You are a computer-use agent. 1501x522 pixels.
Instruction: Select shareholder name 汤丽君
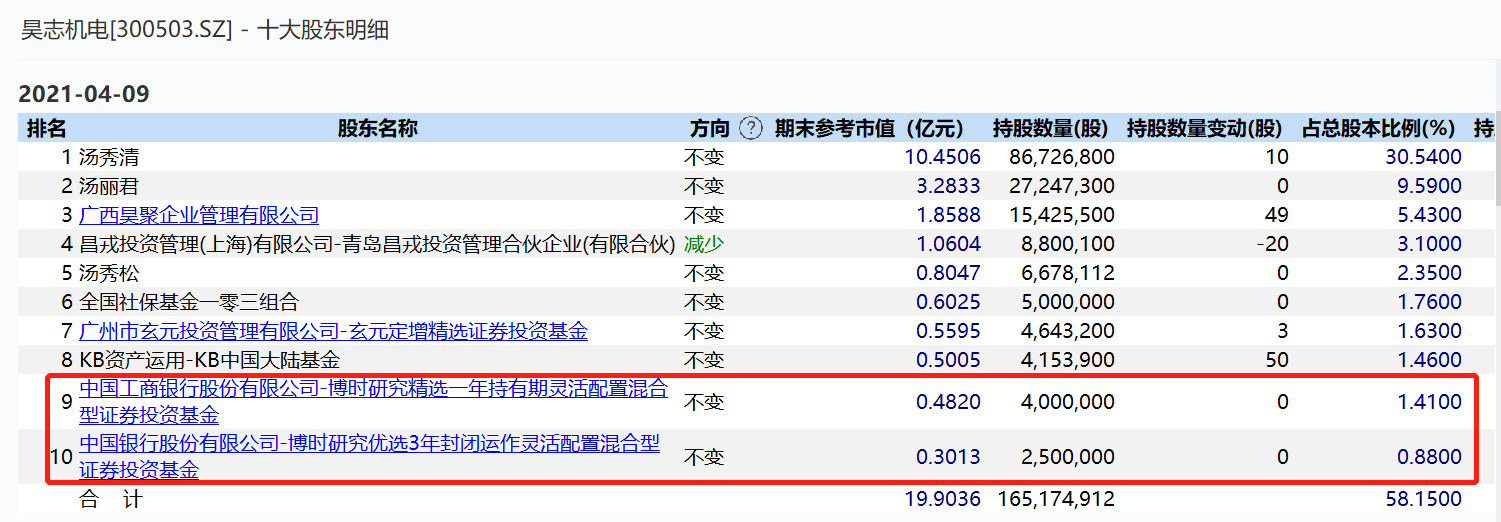pyautogui.click(x=109, y=186)
